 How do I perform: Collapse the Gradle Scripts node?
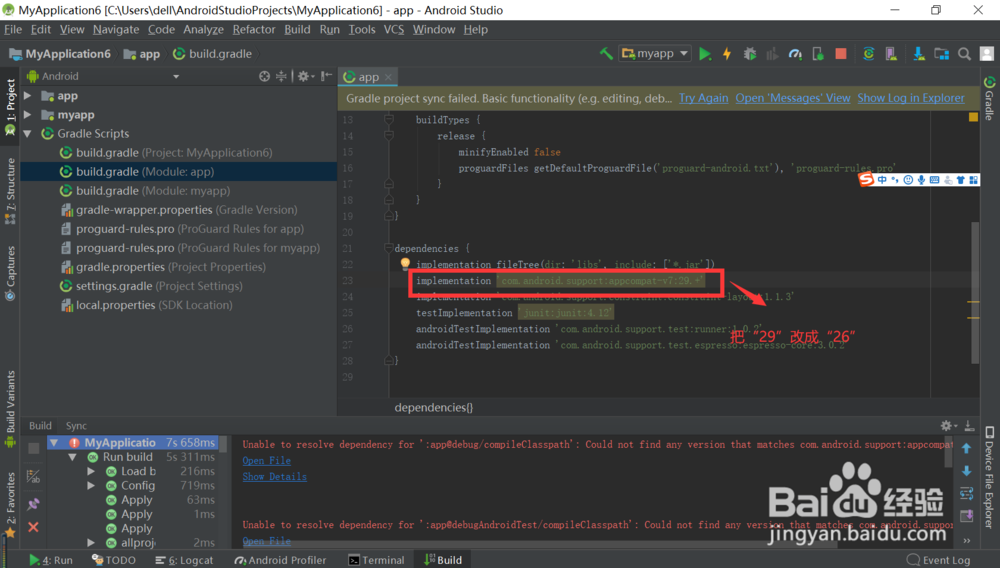click(x=28, y=134)
